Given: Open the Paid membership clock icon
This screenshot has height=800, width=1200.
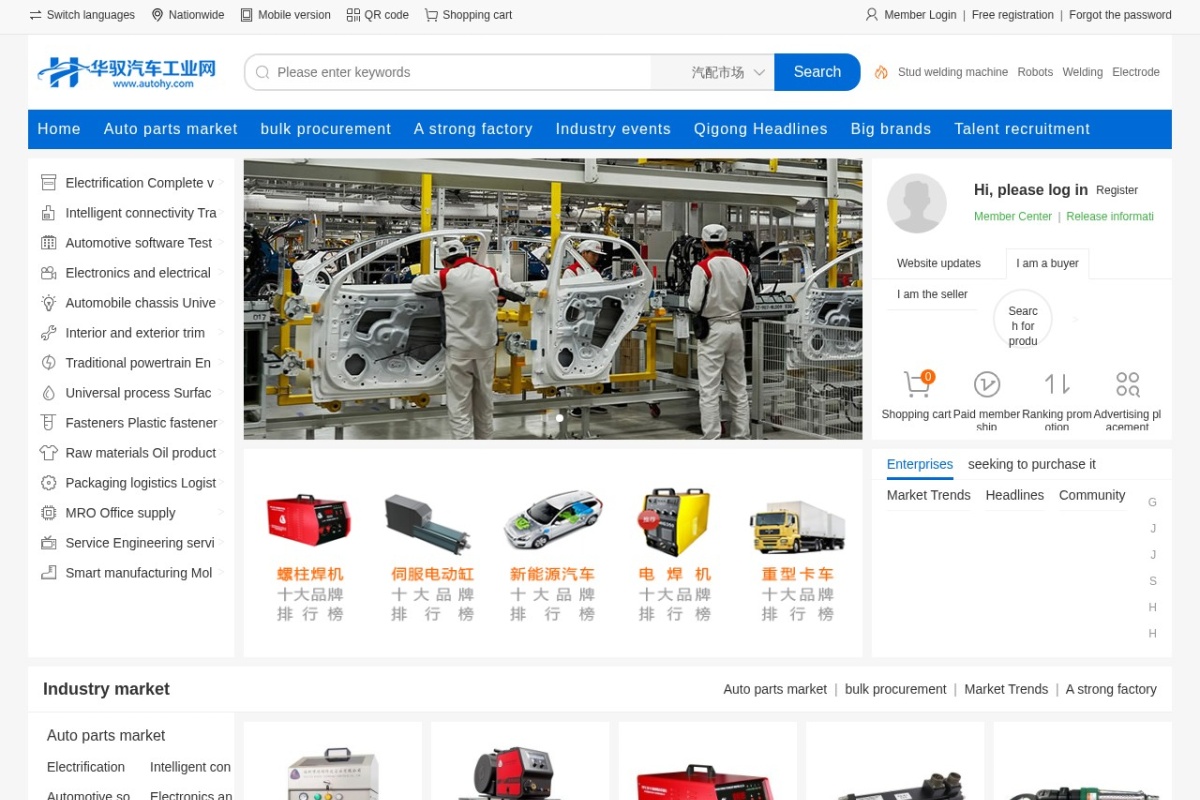Looking at the screenshot, I should tap(987, 384).
